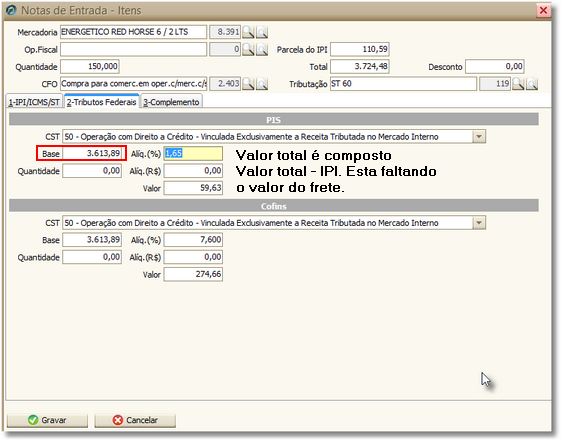
Task: Click second lookup icon beside Mercadoria code
Action: [262, 32]
